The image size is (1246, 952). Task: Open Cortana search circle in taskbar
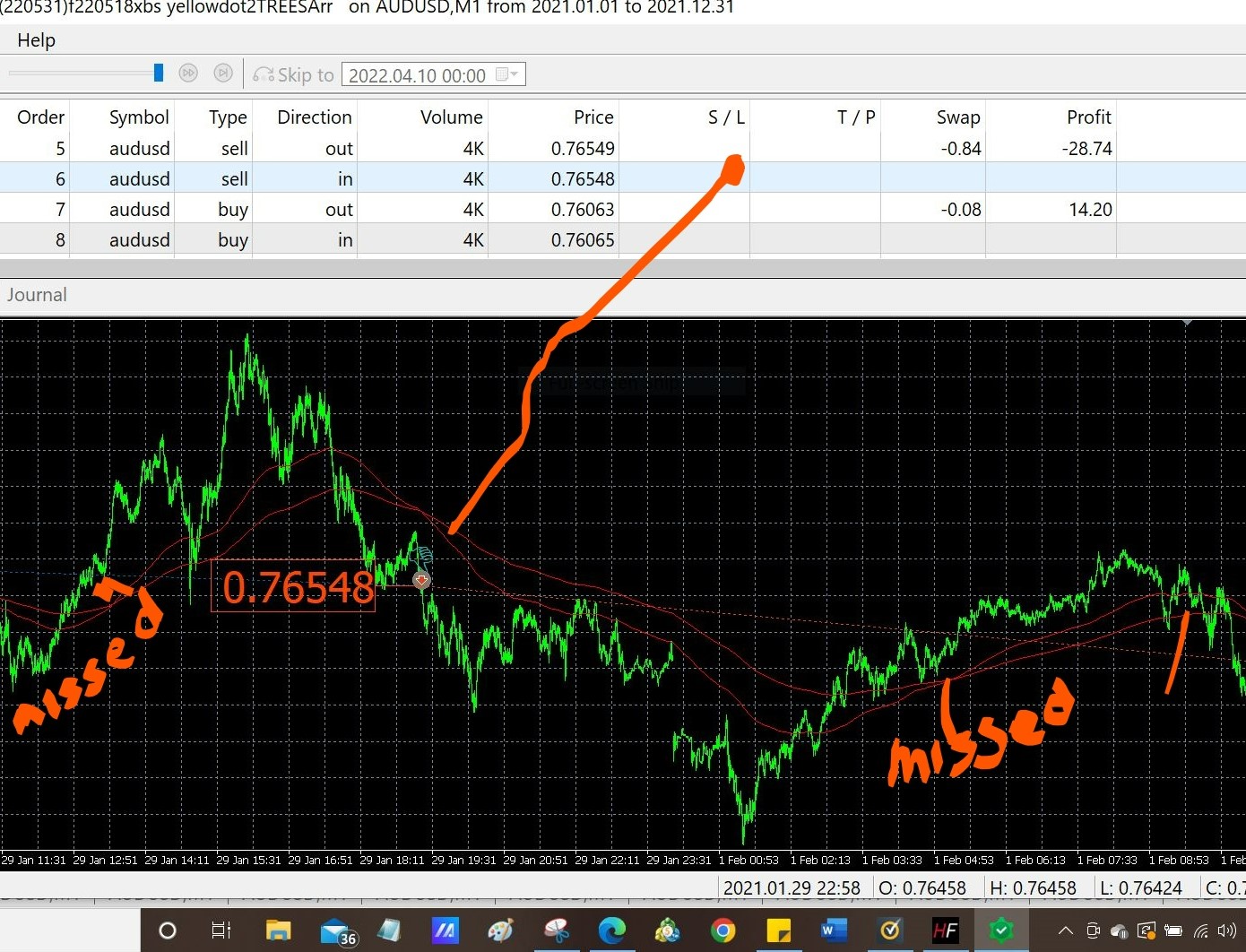168,930
